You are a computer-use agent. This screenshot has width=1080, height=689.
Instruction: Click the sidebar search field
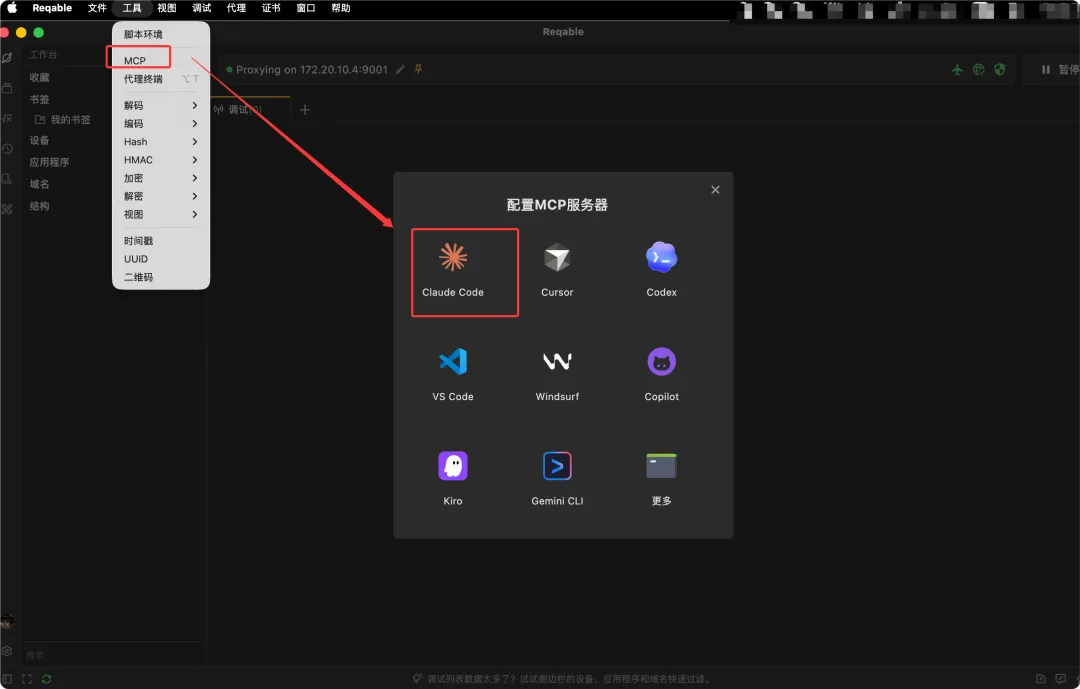[x=114, y=655]
